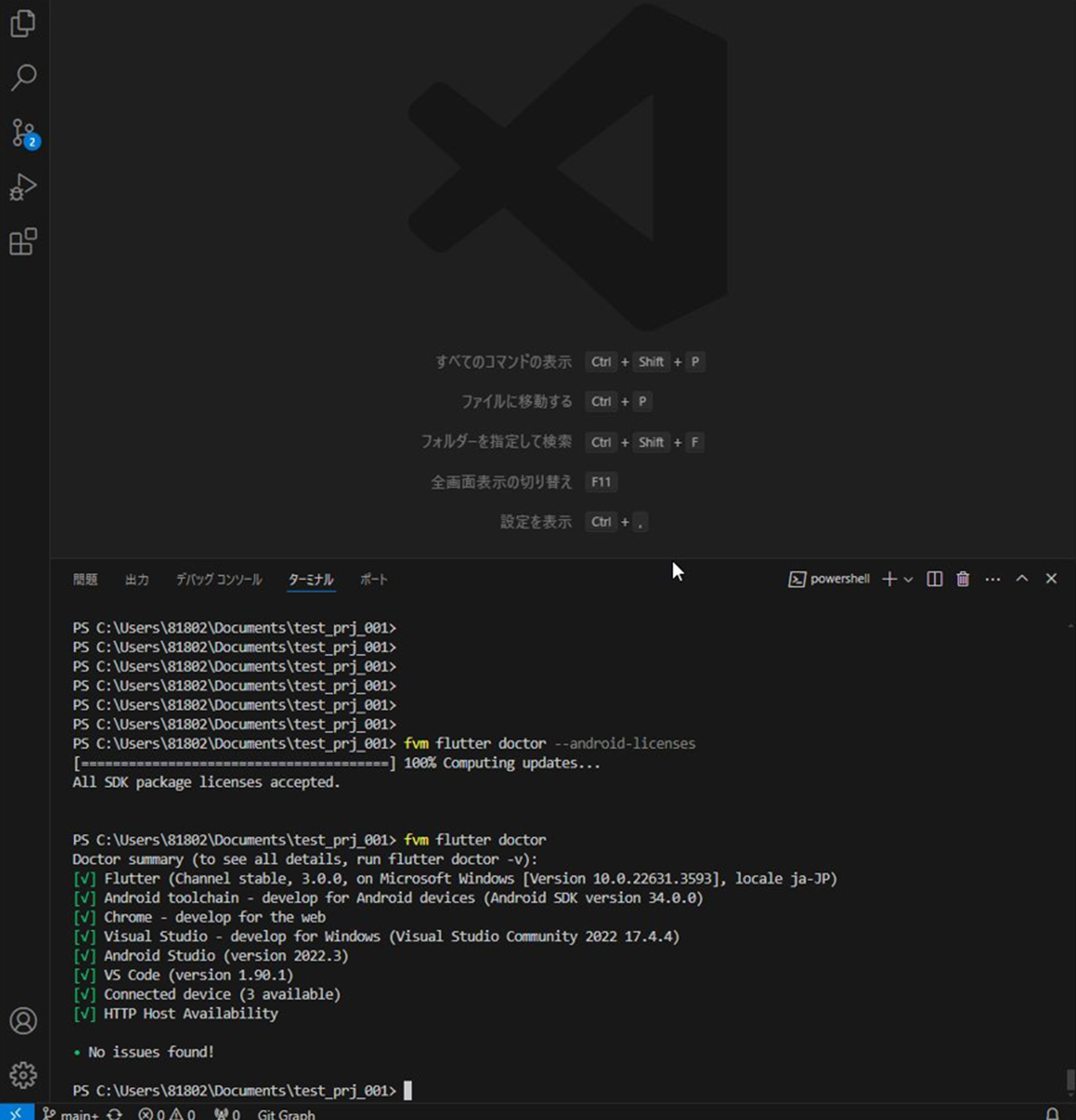Open the Explorer sidebar icon
Viewport: 1076px width, 1120px height.
(23, 24)
